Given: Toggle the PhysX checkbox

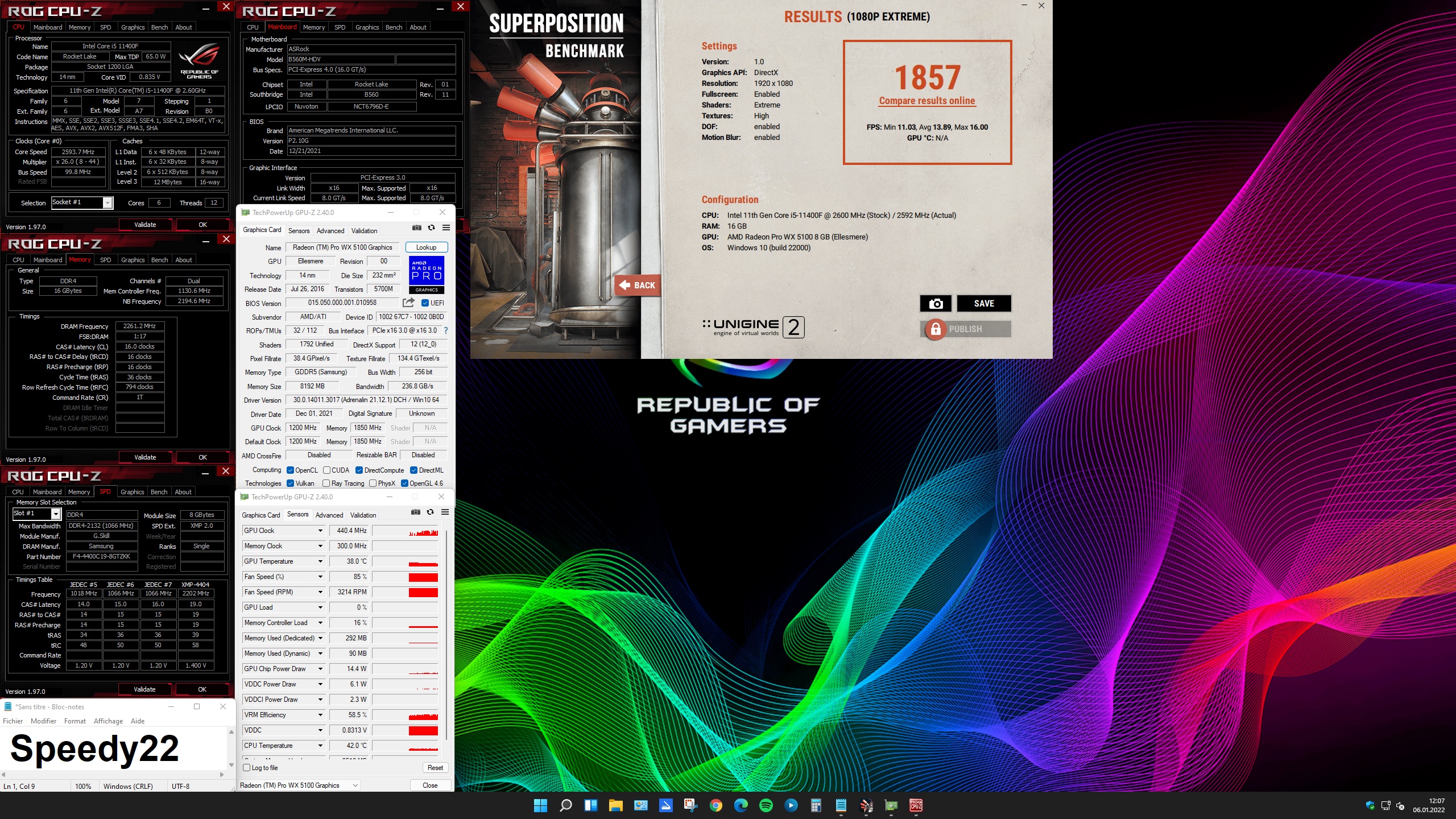Looking at the screenshot, I should point(373,483).
